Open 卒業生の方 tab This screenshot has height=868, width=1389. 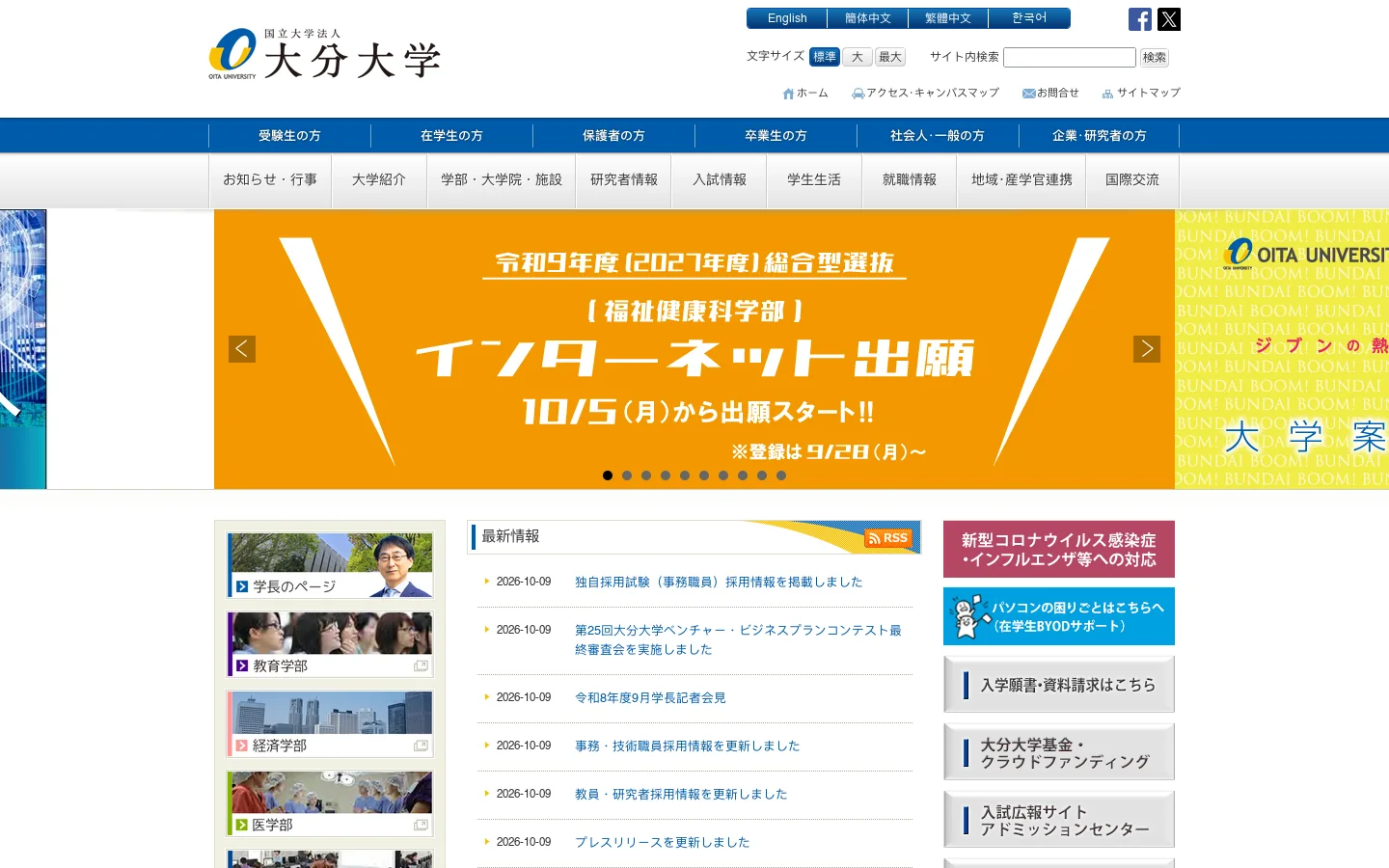[x=776, y=136]
